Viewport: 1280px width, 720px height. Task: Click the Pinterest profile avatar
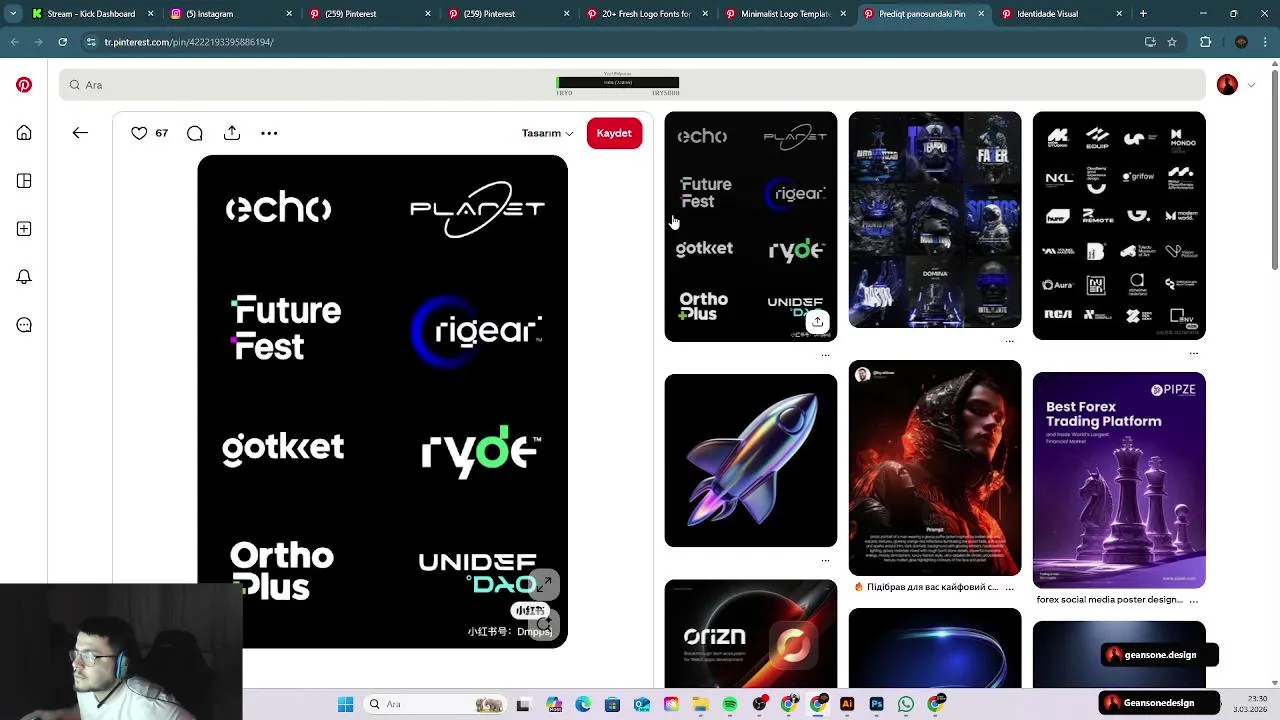point(1227,85)
